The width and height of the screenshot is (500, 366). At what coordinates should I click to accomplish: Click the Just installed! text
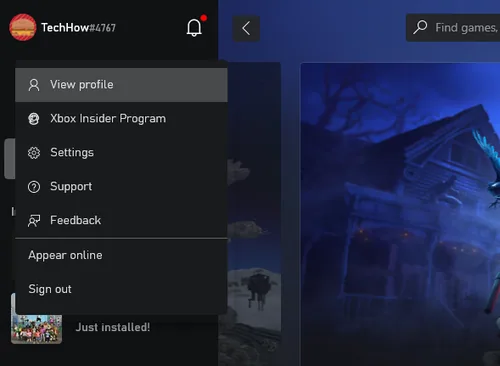point(113,327)
